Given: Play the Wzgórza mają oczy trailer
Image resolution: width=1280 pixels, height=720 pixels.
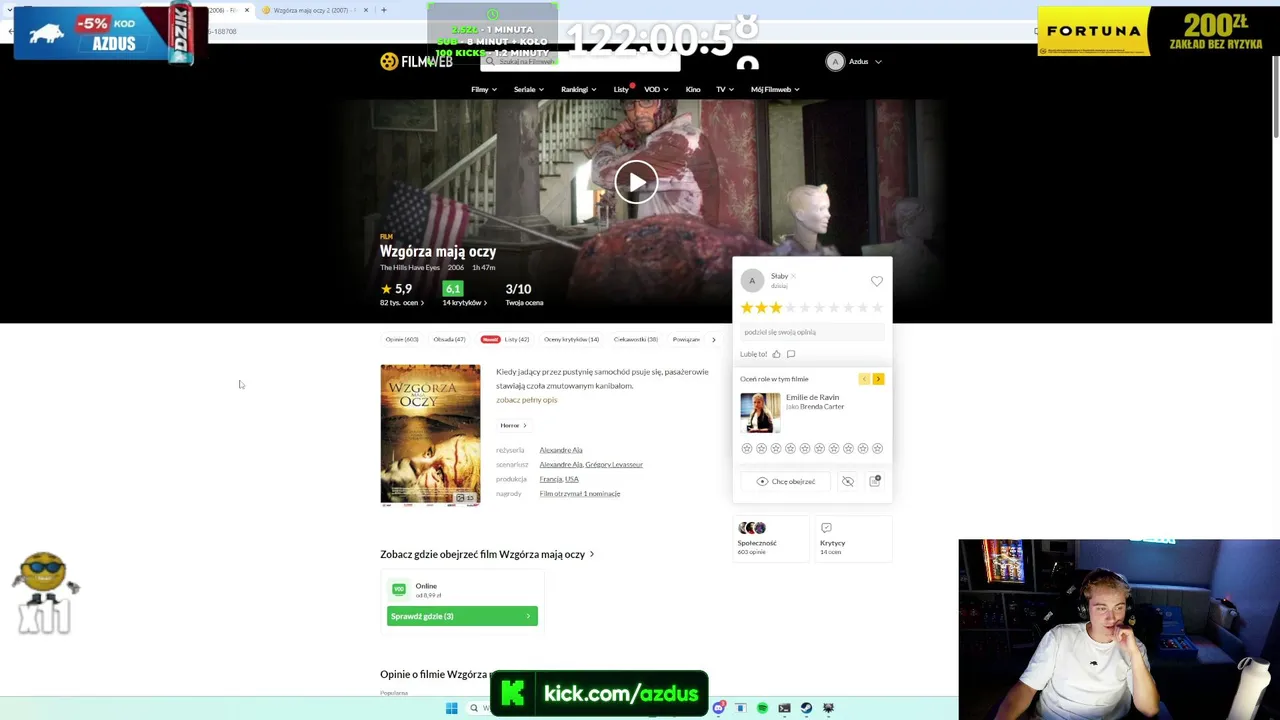Looking at the screenshot, I should [636, 182].
